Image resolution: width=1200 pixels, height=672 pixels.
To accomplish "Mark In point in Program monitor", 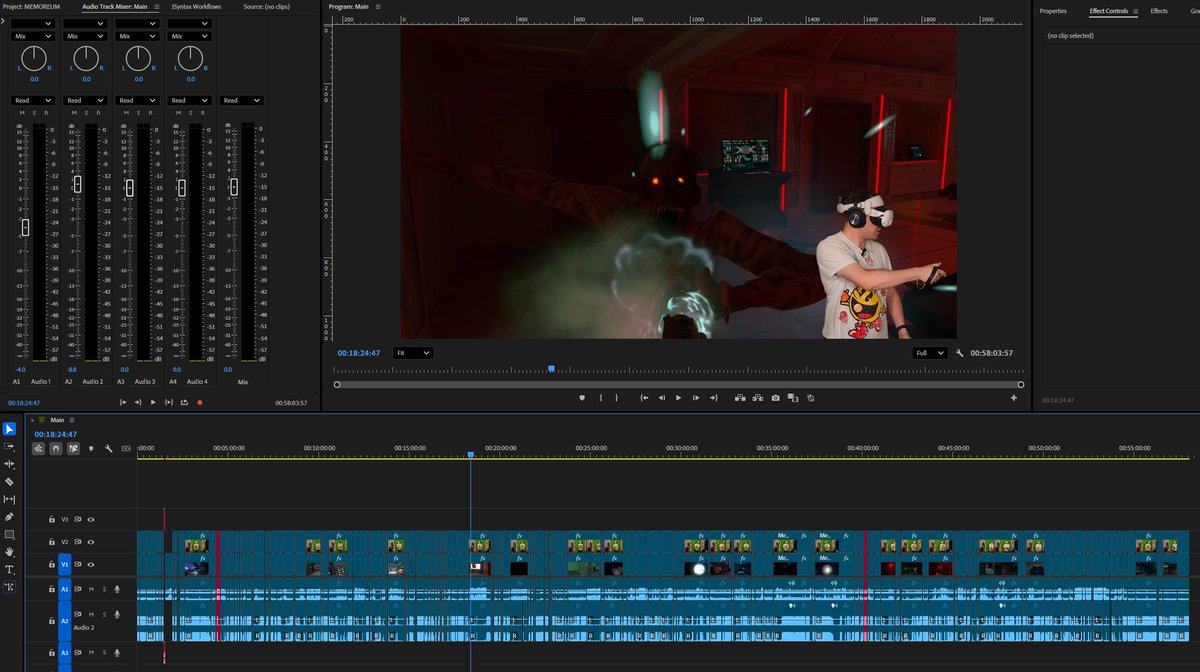I will click(x=601, y=398).
